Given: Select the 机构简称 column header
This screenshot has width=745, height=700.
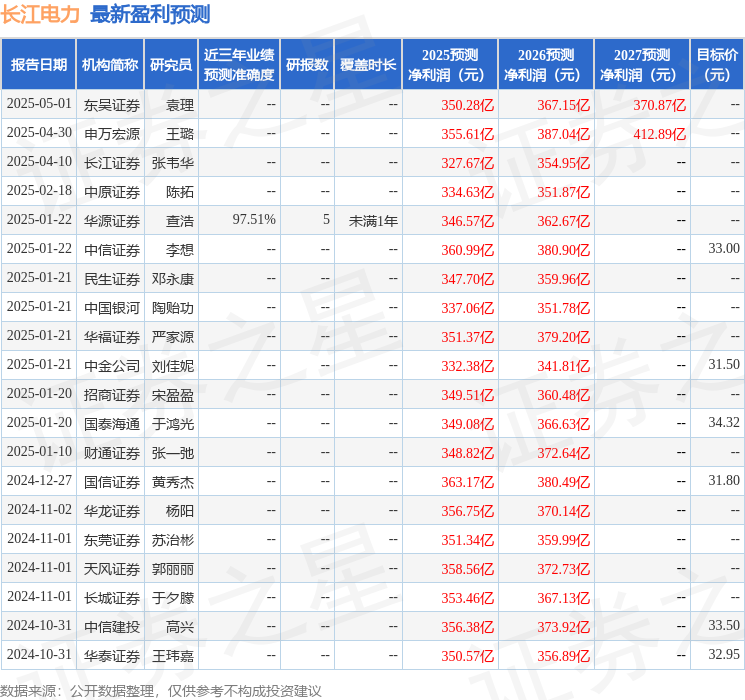Looking at the screenshot, I should [110, 64].
